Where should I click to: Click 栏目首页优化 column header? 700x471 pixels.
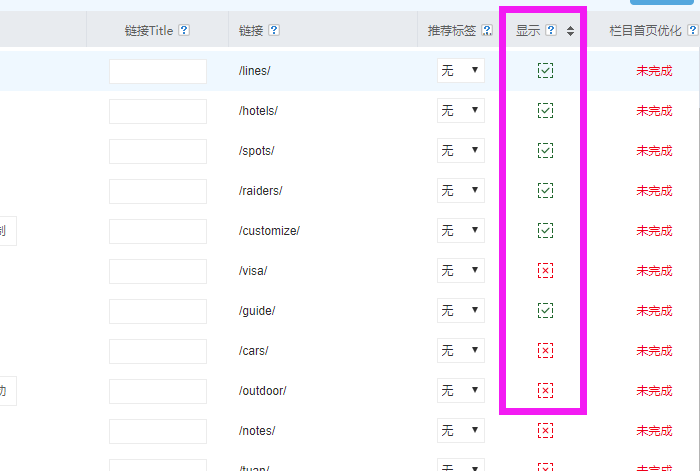(653, 31)
